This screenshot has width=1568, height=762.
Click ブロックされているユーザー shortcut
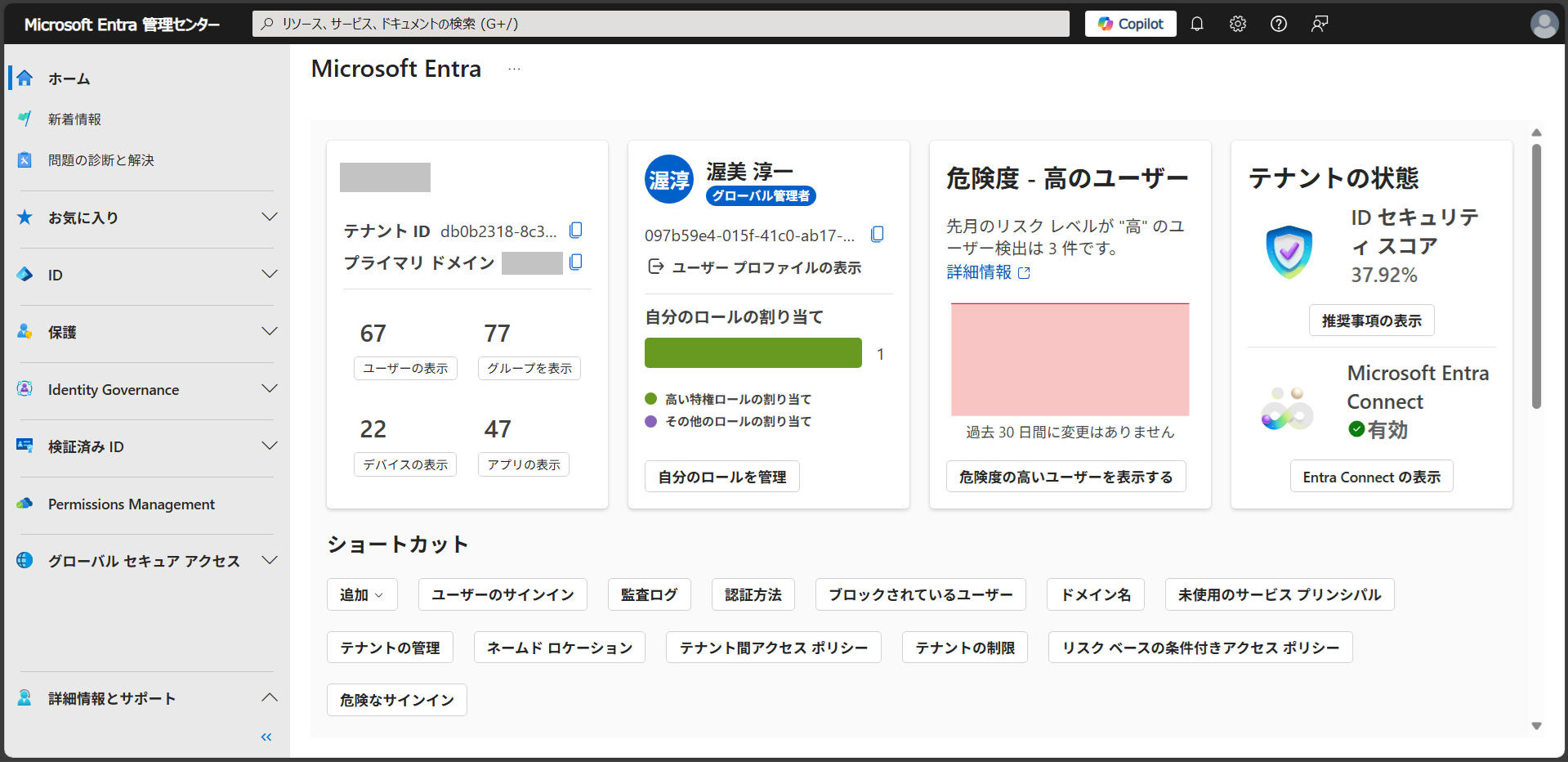click(921, 594)
